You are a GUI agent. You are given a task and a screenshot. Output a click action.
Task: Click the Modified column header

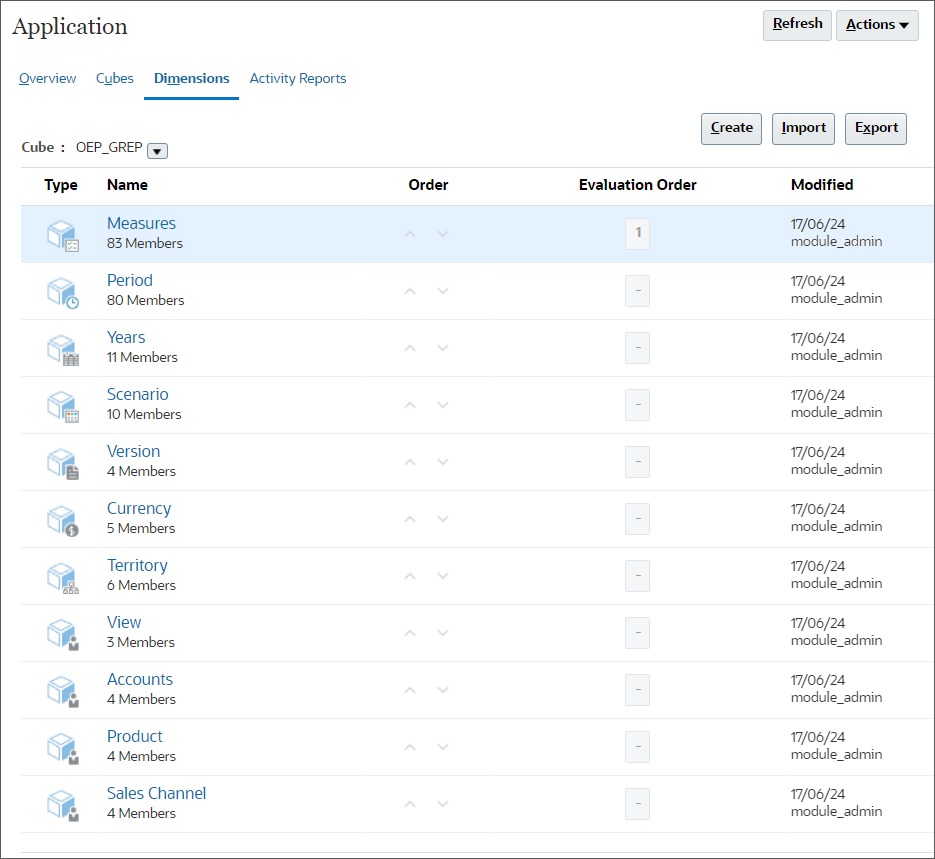pyautogui.click(x=822, y=185)
